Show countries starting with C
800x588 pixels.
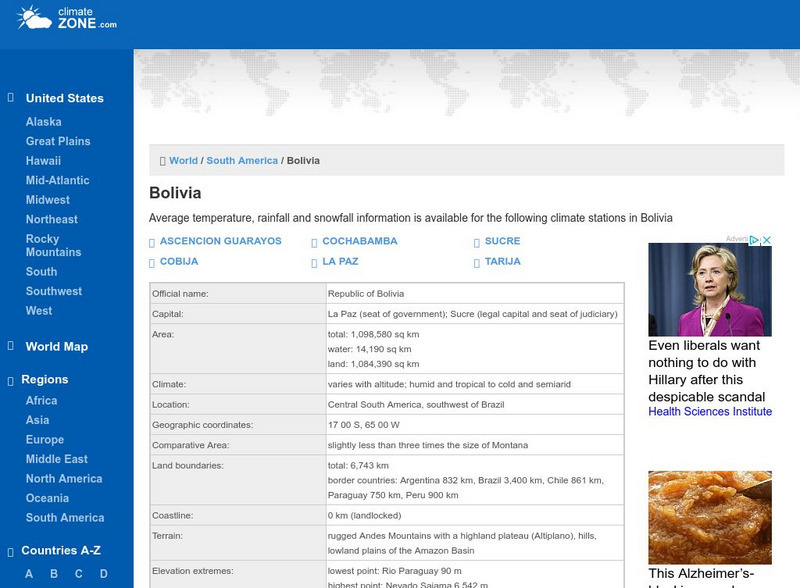pyautogui.click(x=79, y=574)
